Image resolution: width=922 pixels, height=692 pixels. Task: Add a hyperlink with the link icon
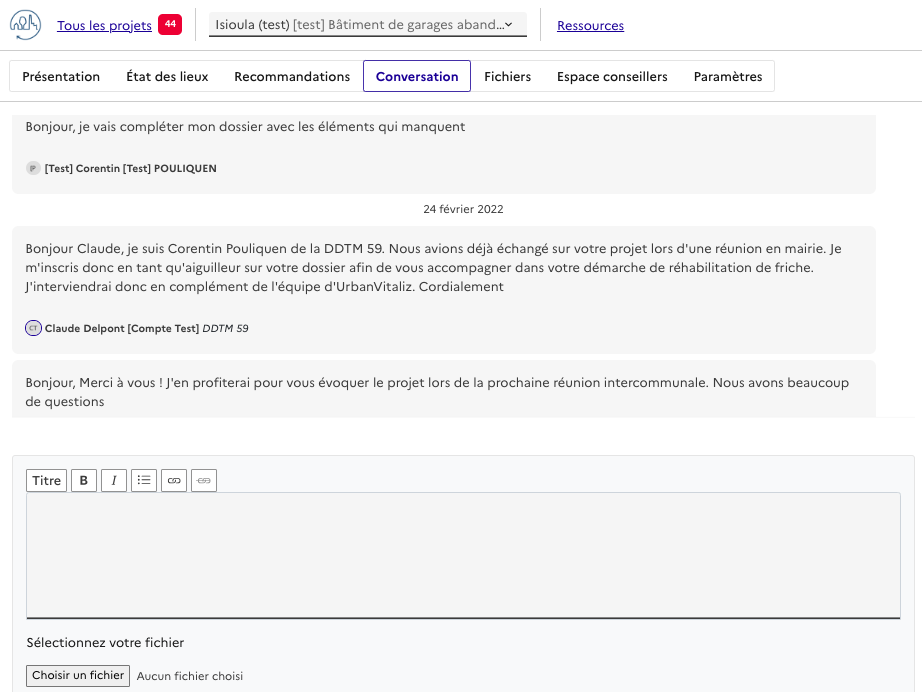pos(174,481)
